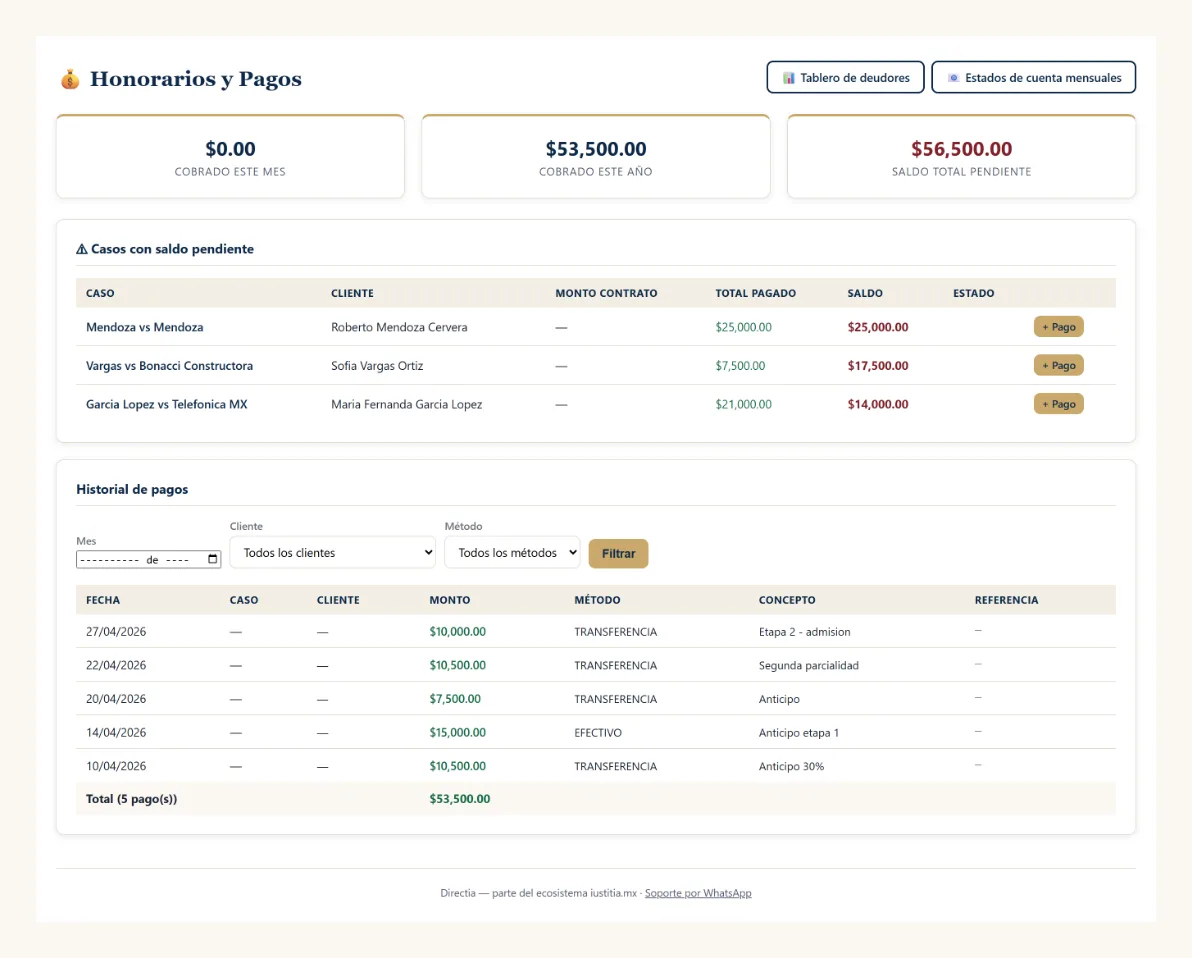Expand the Todos los métodos dropdown
This screenshot has height=958, width=1192.
click(x=512, y=553)
